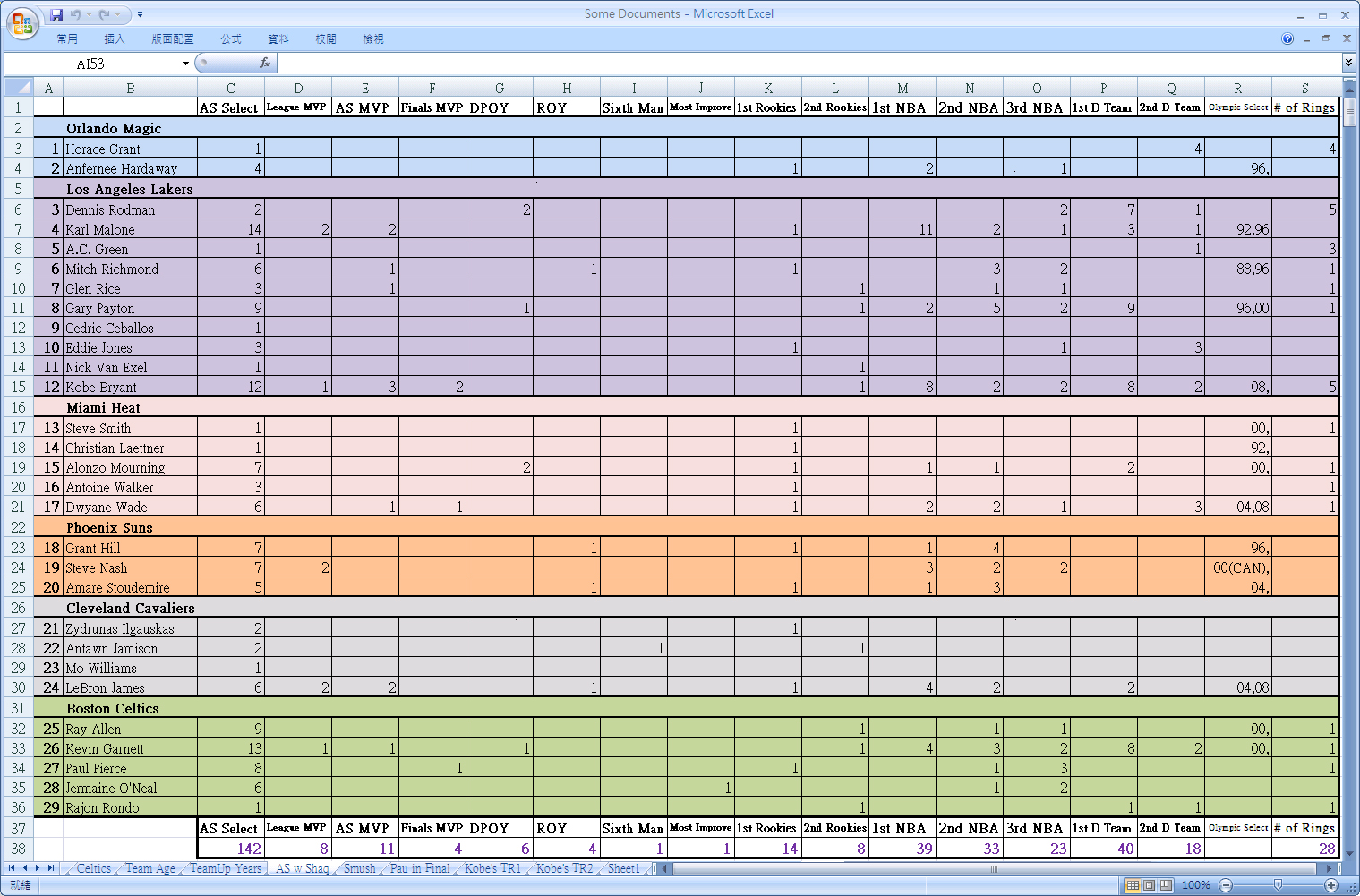Open the 資料 ribbon tab

tap(278, 39)
